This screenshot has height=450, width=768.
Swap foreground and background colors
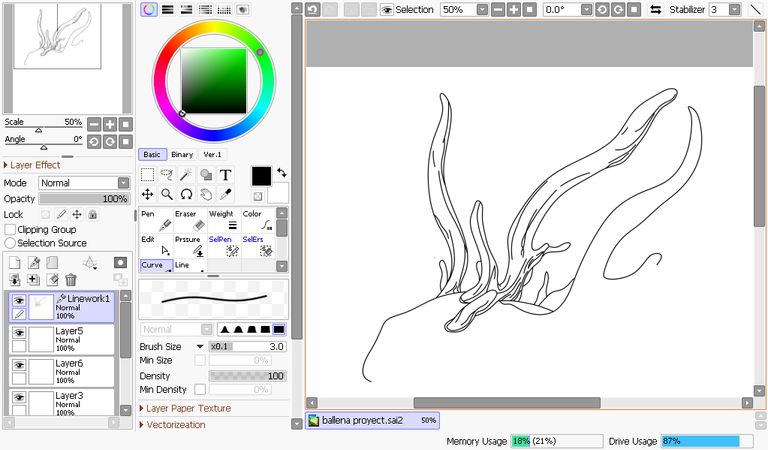click(282, 172)
